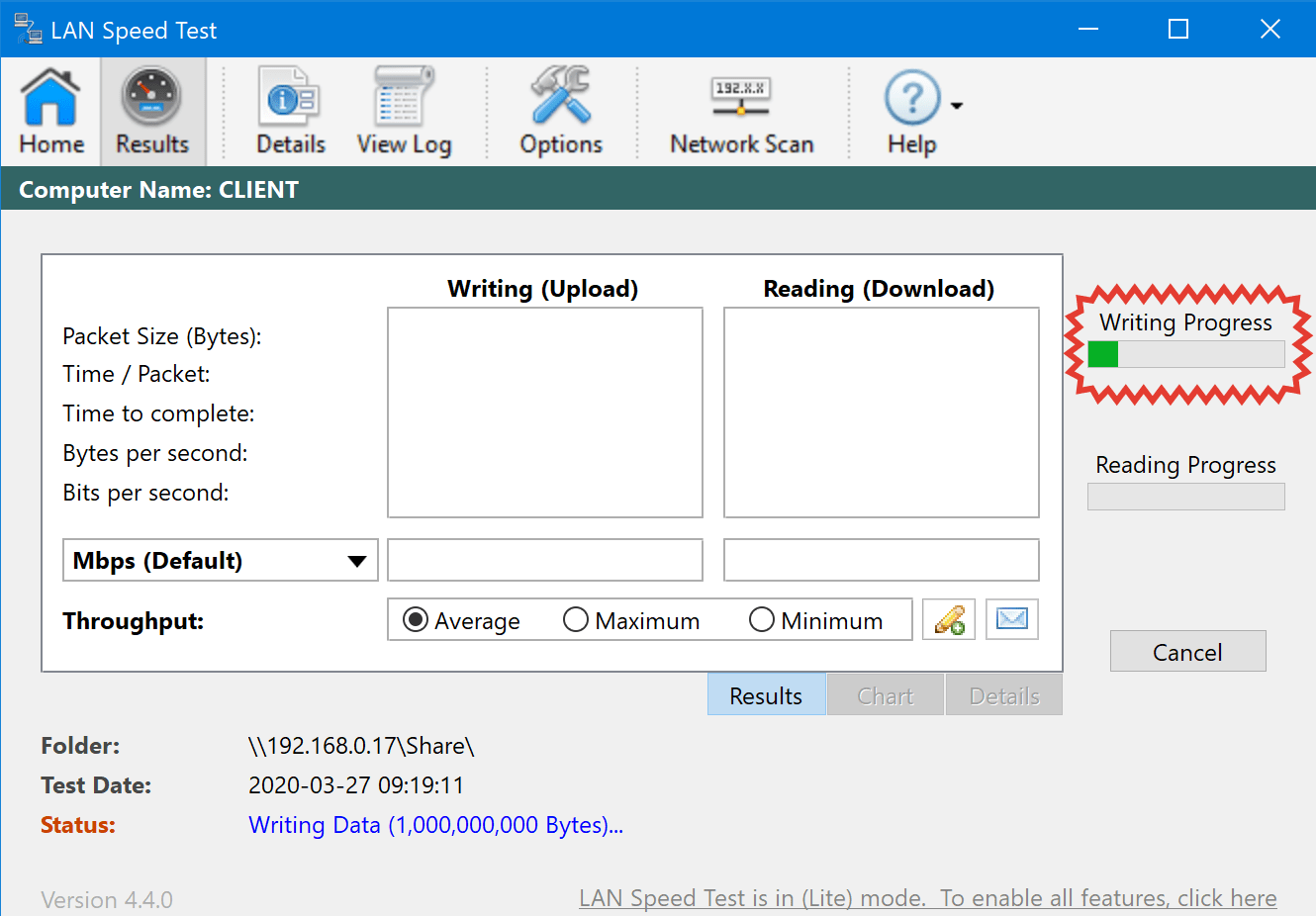The image size is (1316, 916).
Task: Select the Maximum throughput radio button
Action: pos(576,620)
